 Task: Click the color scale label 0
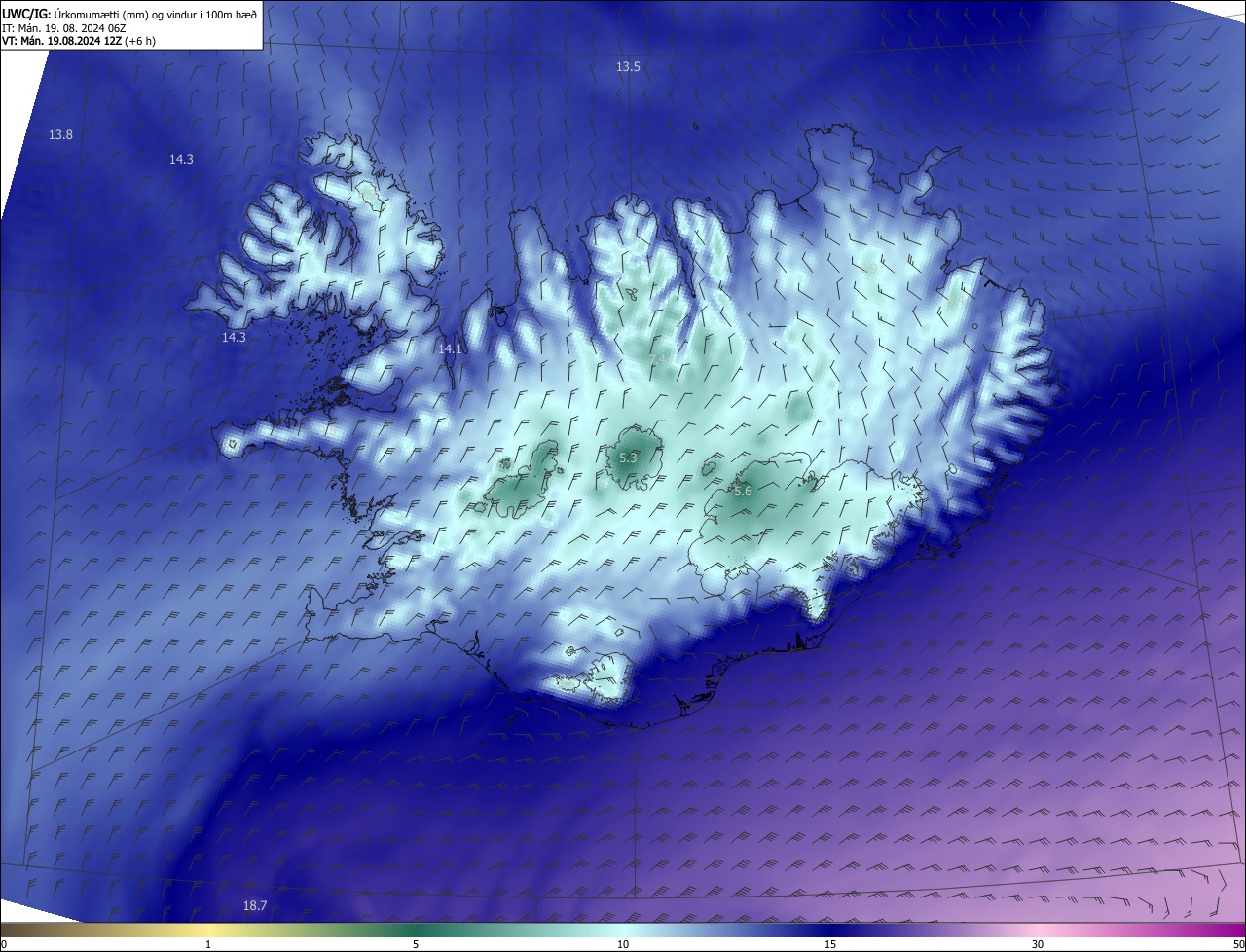[4, 944]
